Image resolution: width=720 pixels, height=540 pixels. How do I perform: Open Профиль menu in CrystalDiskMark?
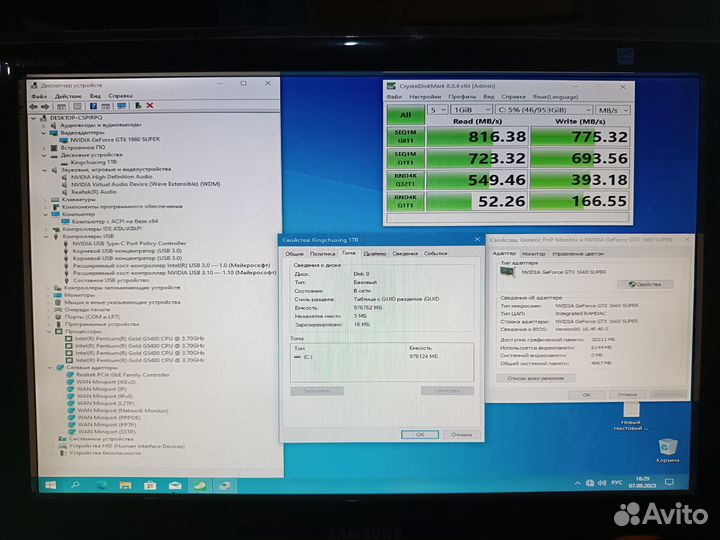(x=462, y=97)
